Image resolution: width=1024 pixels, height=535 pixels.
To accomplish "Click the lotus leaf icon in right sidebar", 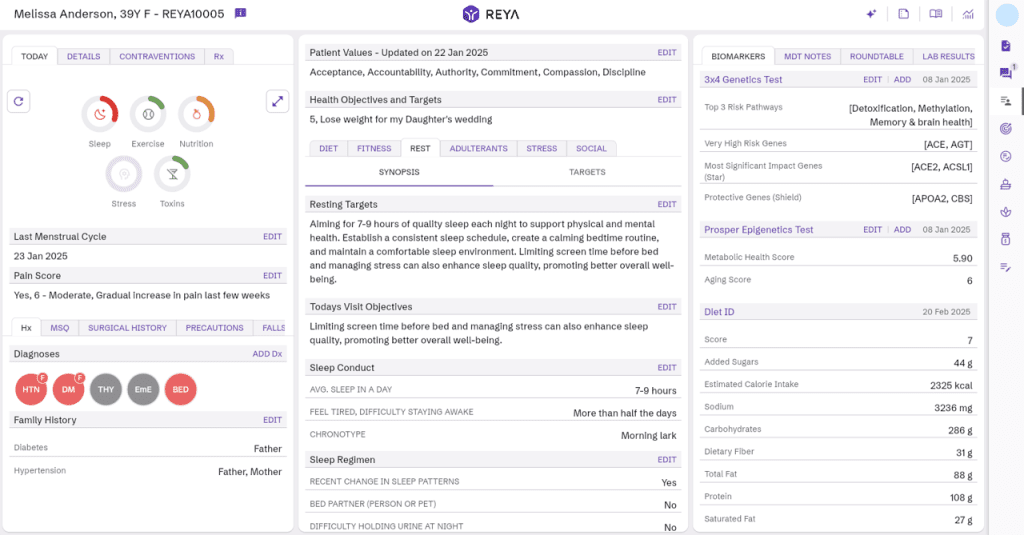I will [1005, 212].
